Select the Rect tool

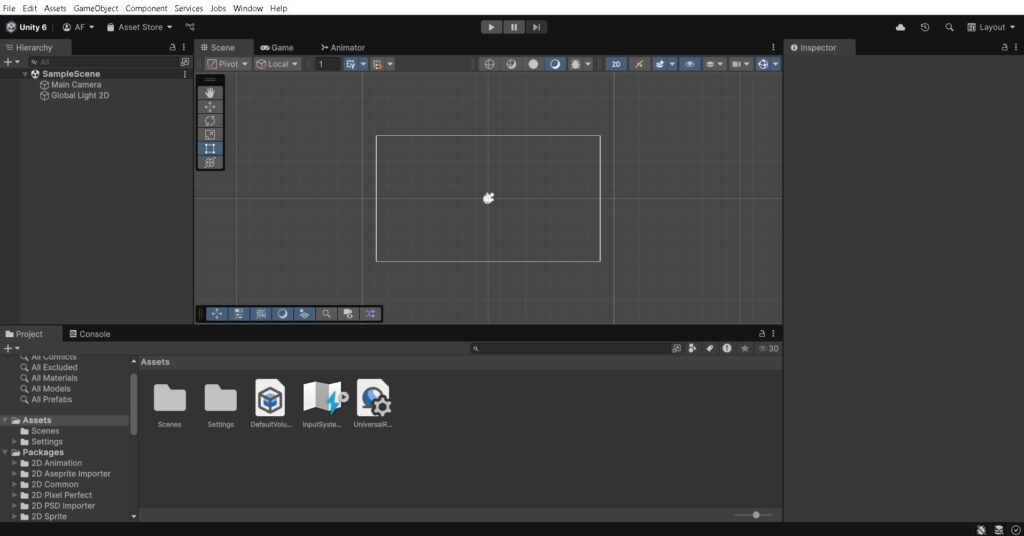pyautogui.click(x=210, y=149)
